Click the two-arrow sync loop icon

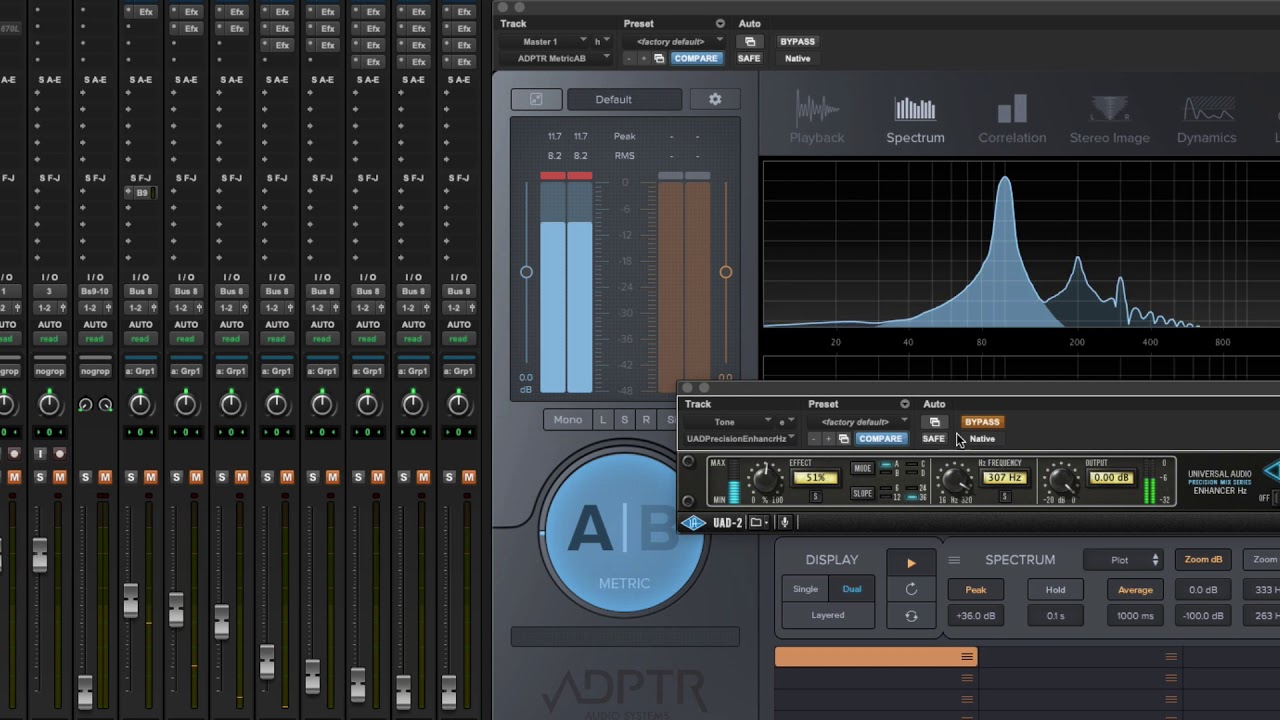coord(911,616)
